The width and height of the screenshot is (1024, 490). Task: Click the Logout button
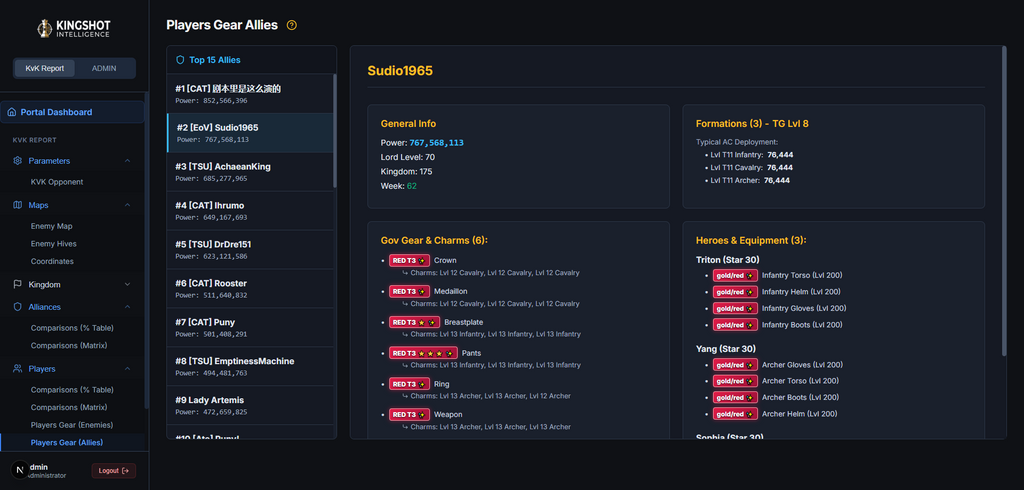click(x=114, y=470)
